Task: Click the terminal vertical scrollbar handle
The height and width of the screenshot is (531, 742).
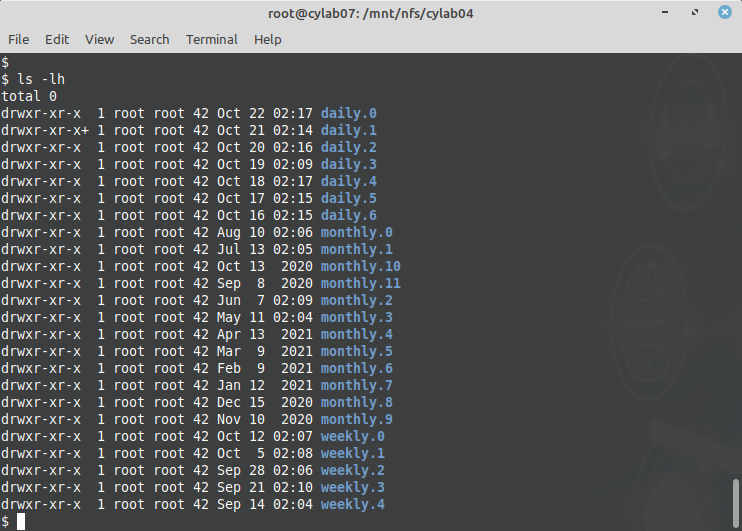Action: click(735, 503)
